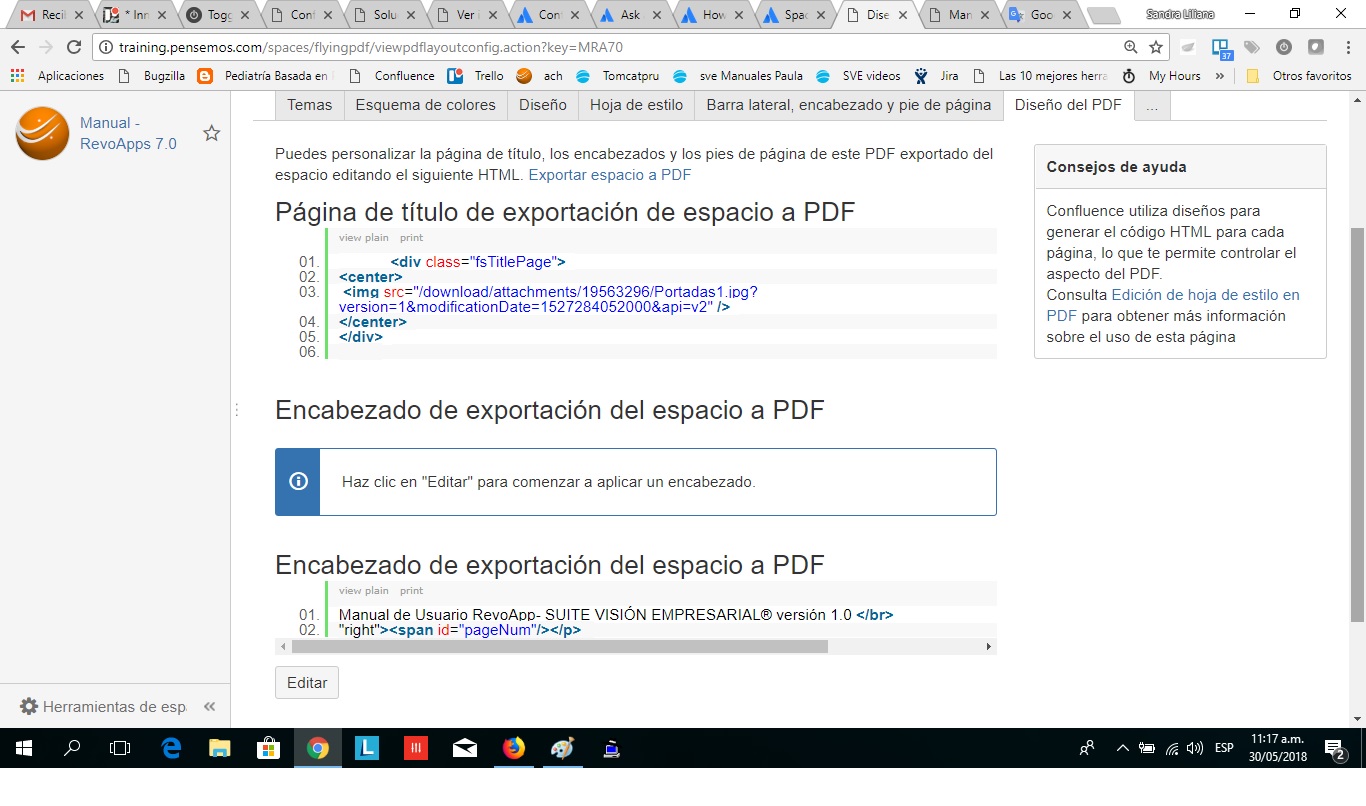Launch Microsoft Edge from taskbar
1366x806 pixels.
(x=171, y=748)
